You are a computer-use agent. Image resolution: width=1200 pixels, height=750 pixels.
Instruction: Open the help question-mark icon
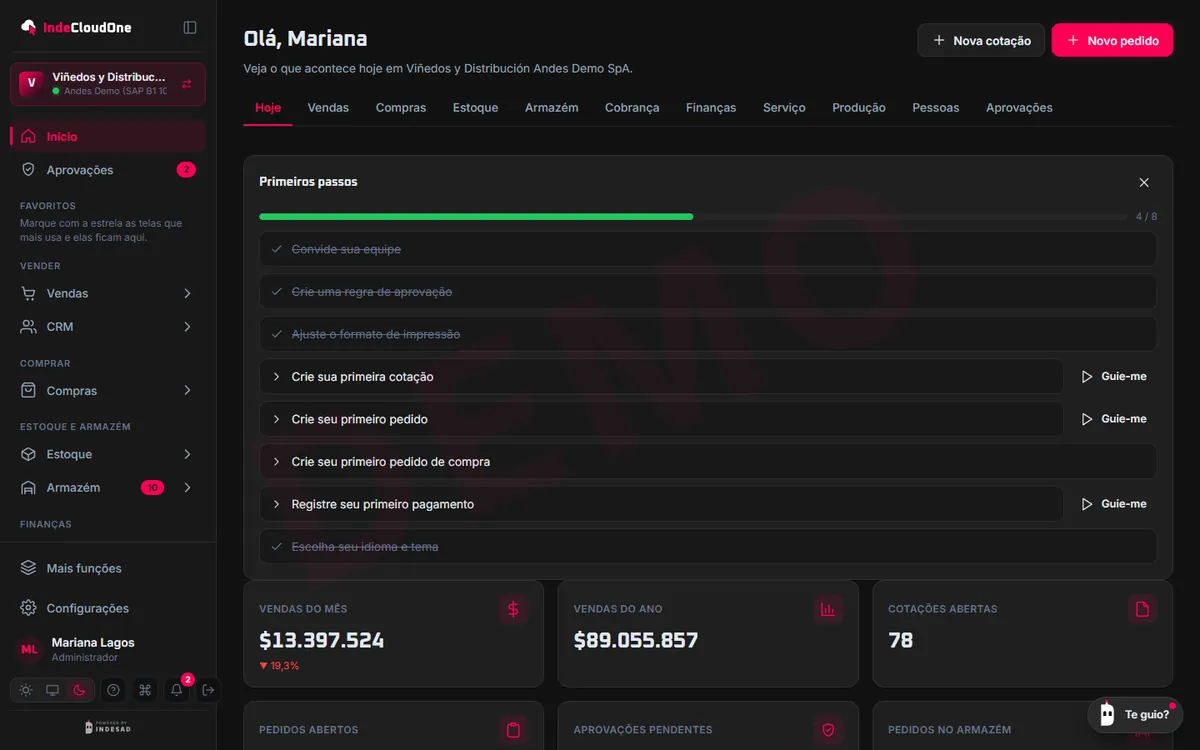[113, 690]
